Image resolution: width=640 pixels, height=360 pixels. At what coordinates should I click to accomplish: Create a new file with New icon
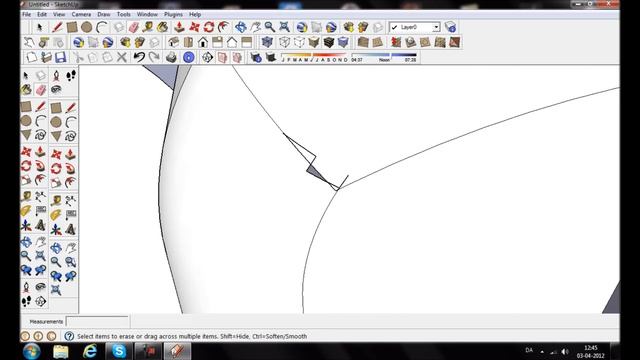point(31,57)
